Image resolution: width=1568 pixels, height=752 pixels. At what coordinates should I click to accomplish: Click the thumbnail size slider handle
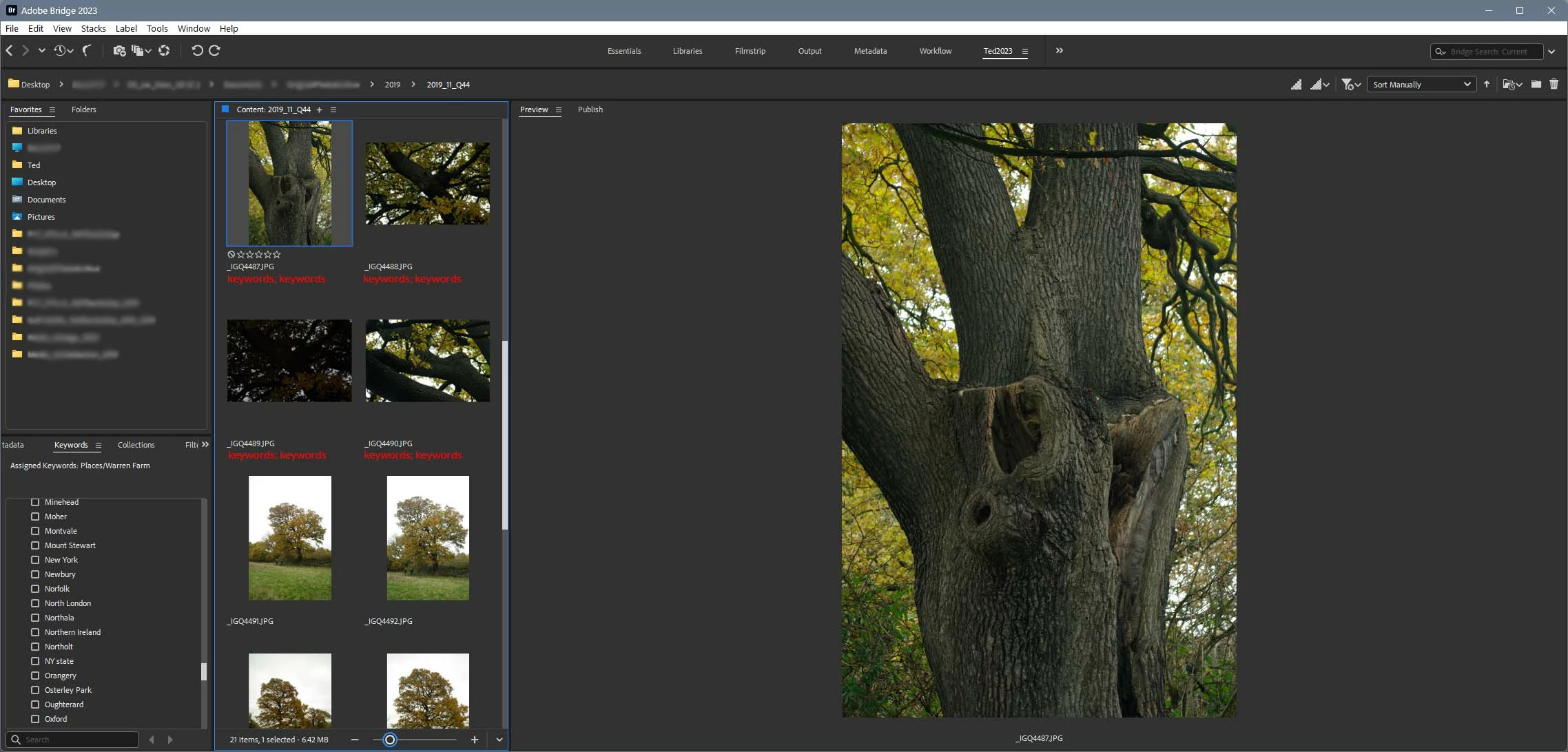coord(390,740)
